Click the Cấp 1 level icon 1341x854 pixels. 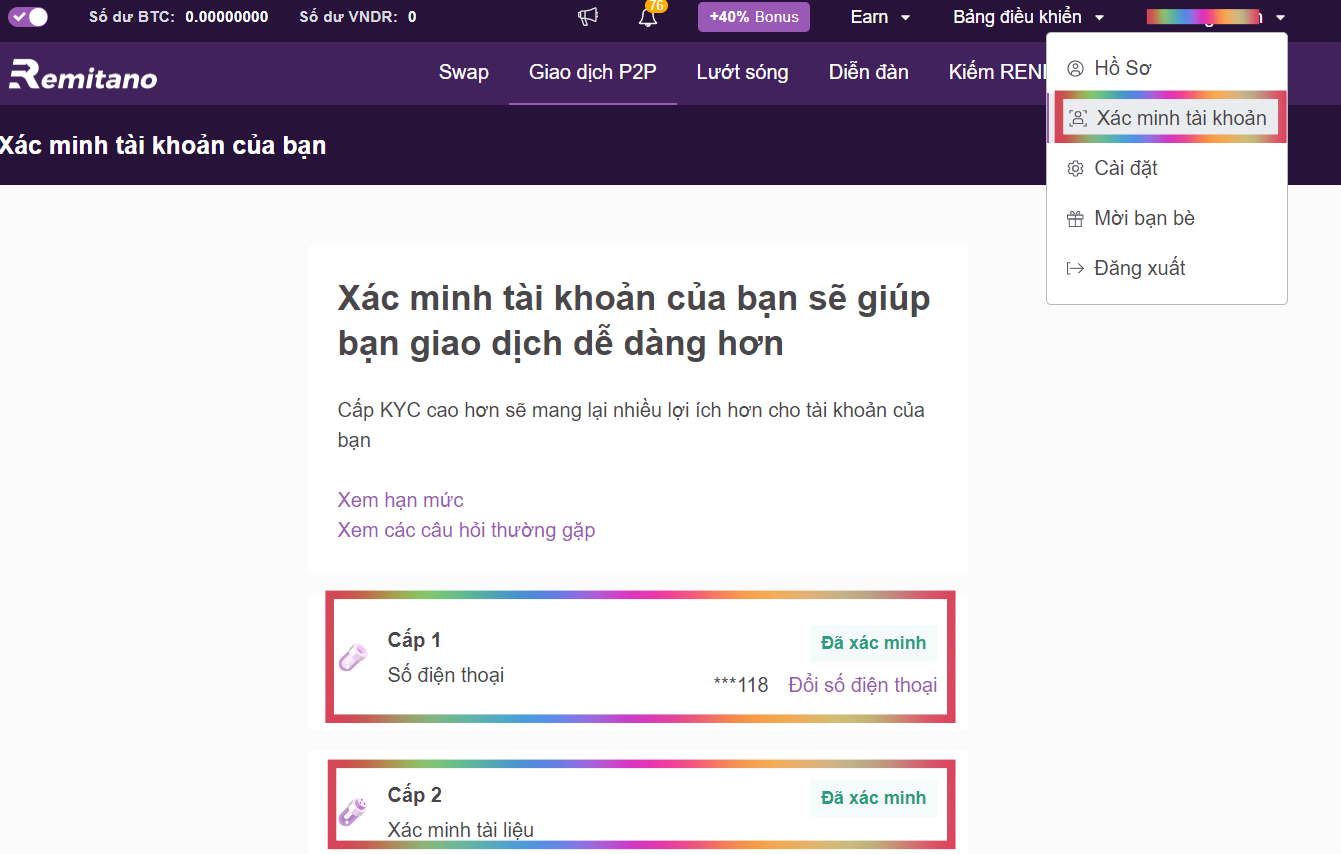(x=352, y=657)
